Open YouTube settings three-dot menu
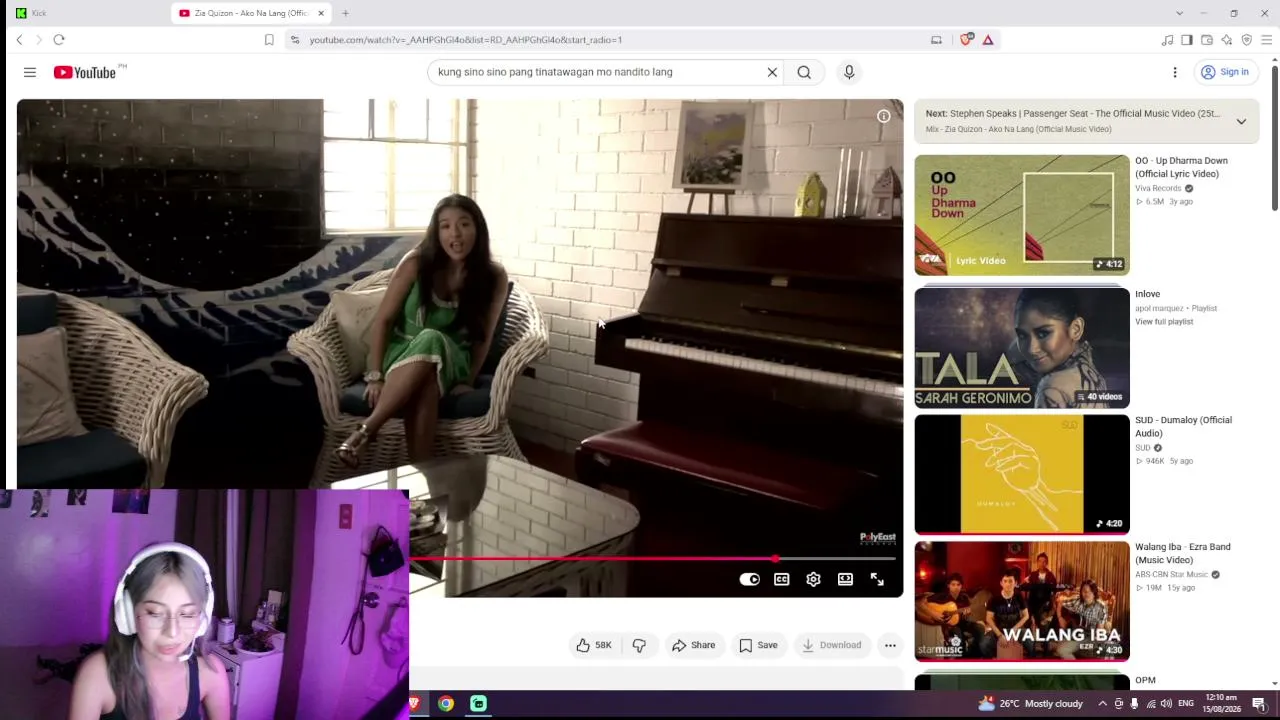The image size is (1280, 720). (x=1175, y=72)
